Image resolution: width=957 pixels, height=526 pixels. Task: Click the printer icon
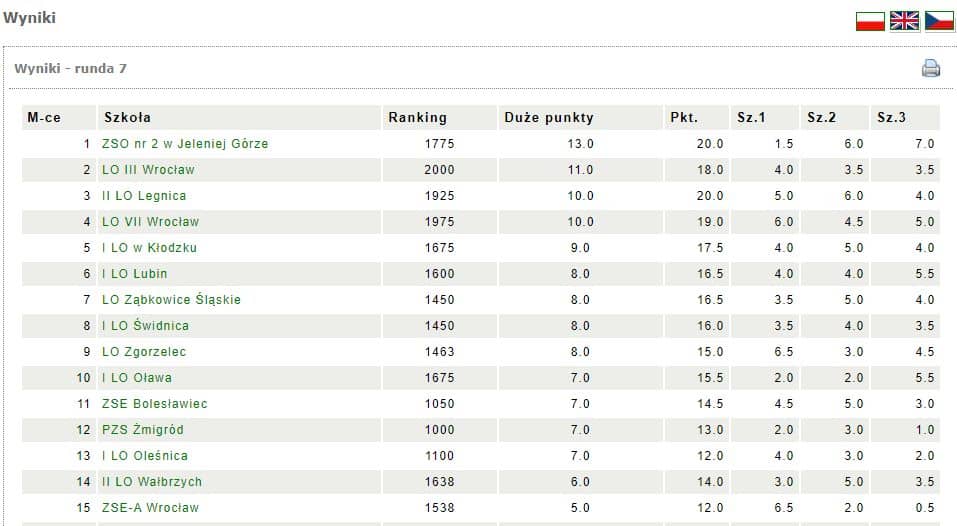tap(930, 69)
